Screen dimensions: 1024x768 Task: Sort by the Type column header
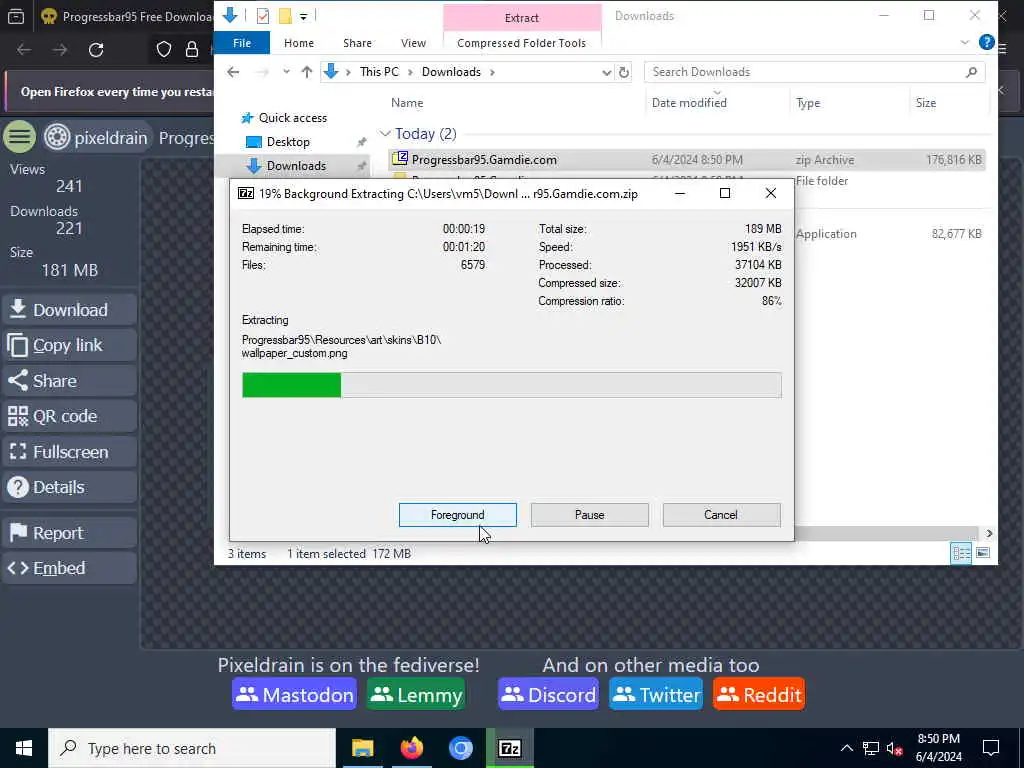click(x=808, y=103)
